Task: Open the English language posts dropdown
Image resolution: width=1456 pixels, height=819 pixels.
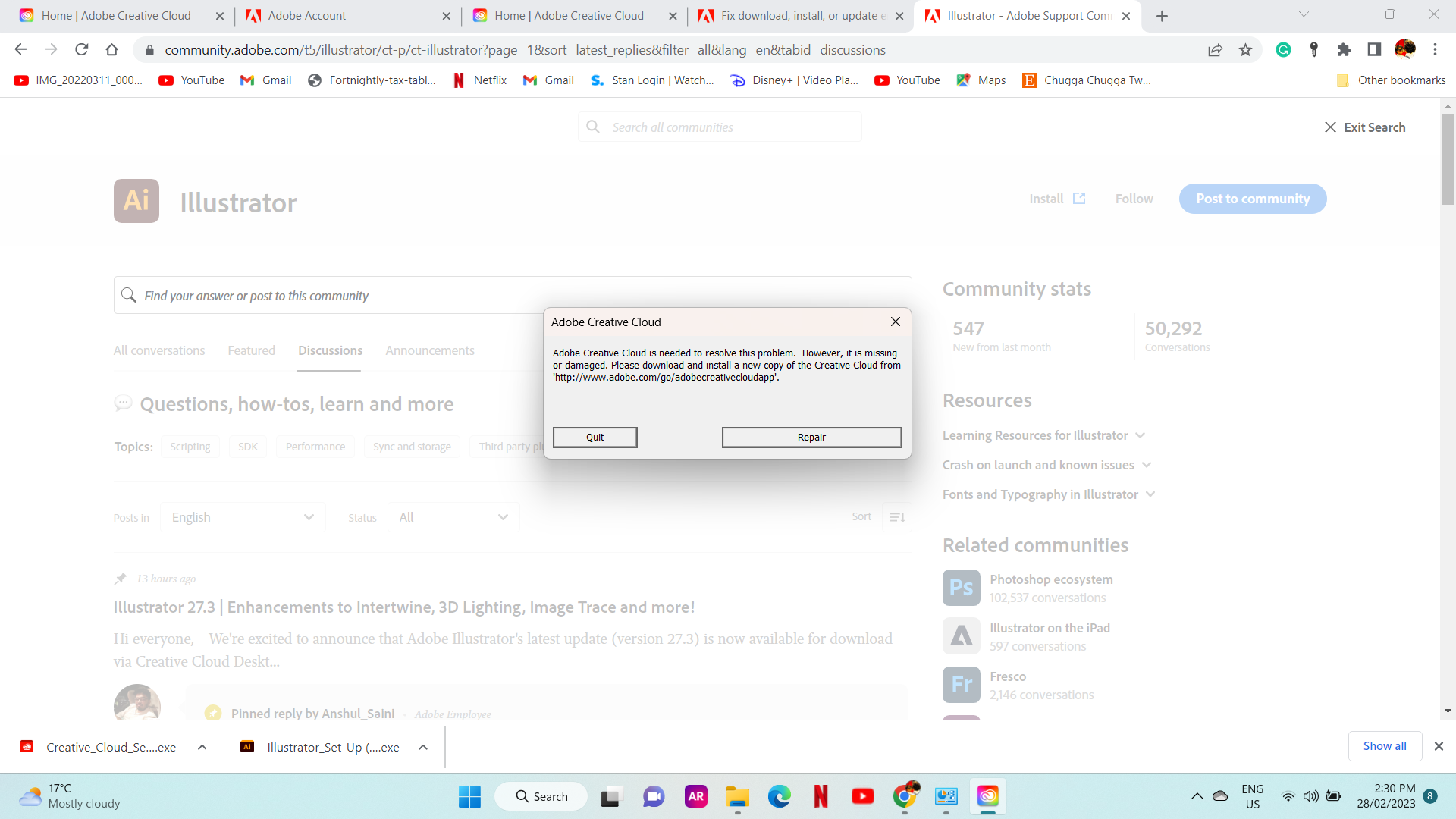Action: [x=242, y=516]
